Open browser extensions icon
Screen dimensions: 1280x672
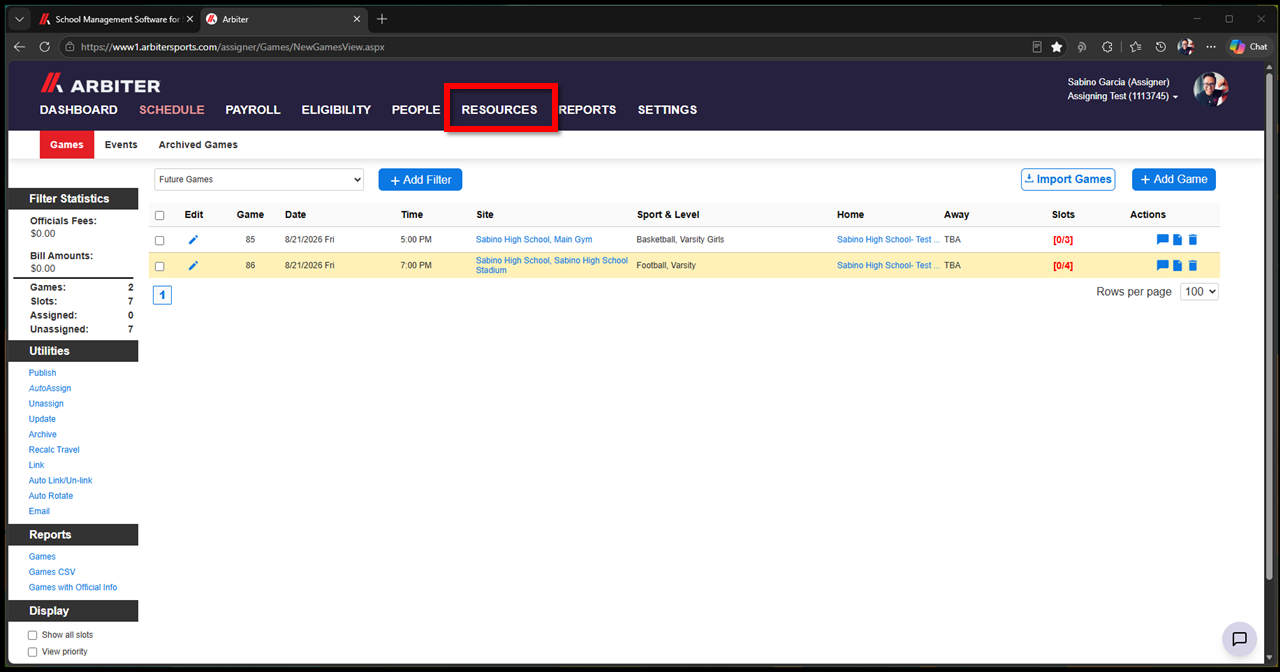coord(1108,47)
